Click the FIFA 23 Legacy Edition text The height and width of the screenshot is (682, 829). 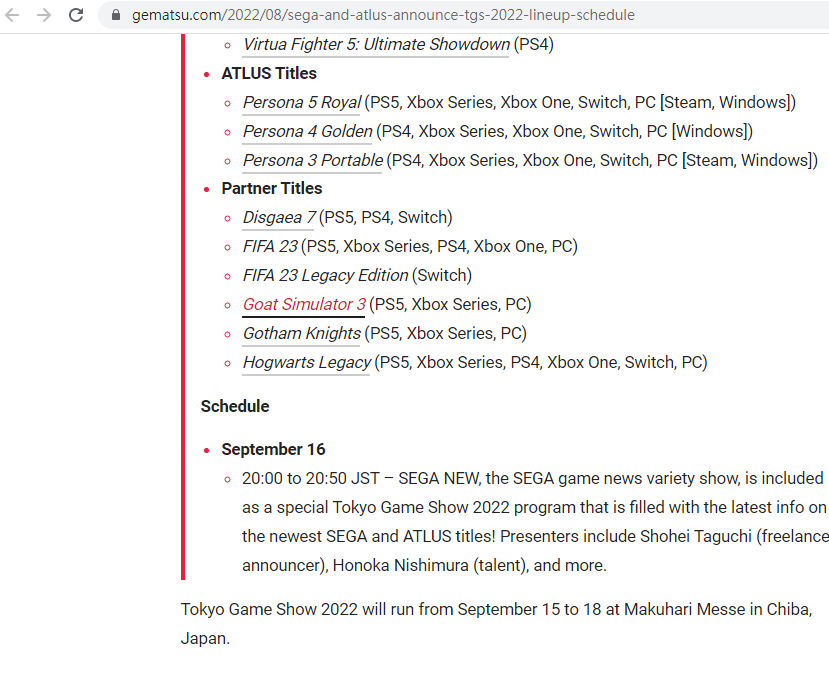tap(325, 275)
